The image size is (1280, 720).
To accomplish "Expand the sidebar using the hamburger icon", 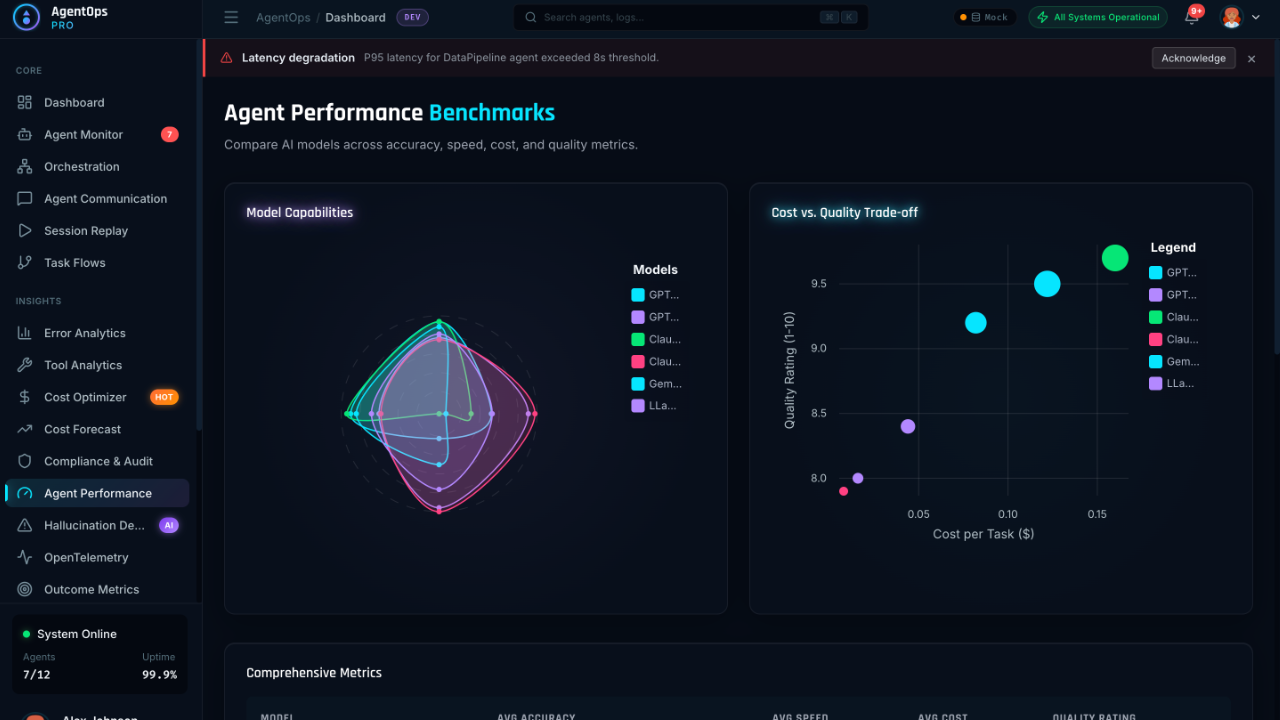I will pyautogui.click(x=231, y=17).
